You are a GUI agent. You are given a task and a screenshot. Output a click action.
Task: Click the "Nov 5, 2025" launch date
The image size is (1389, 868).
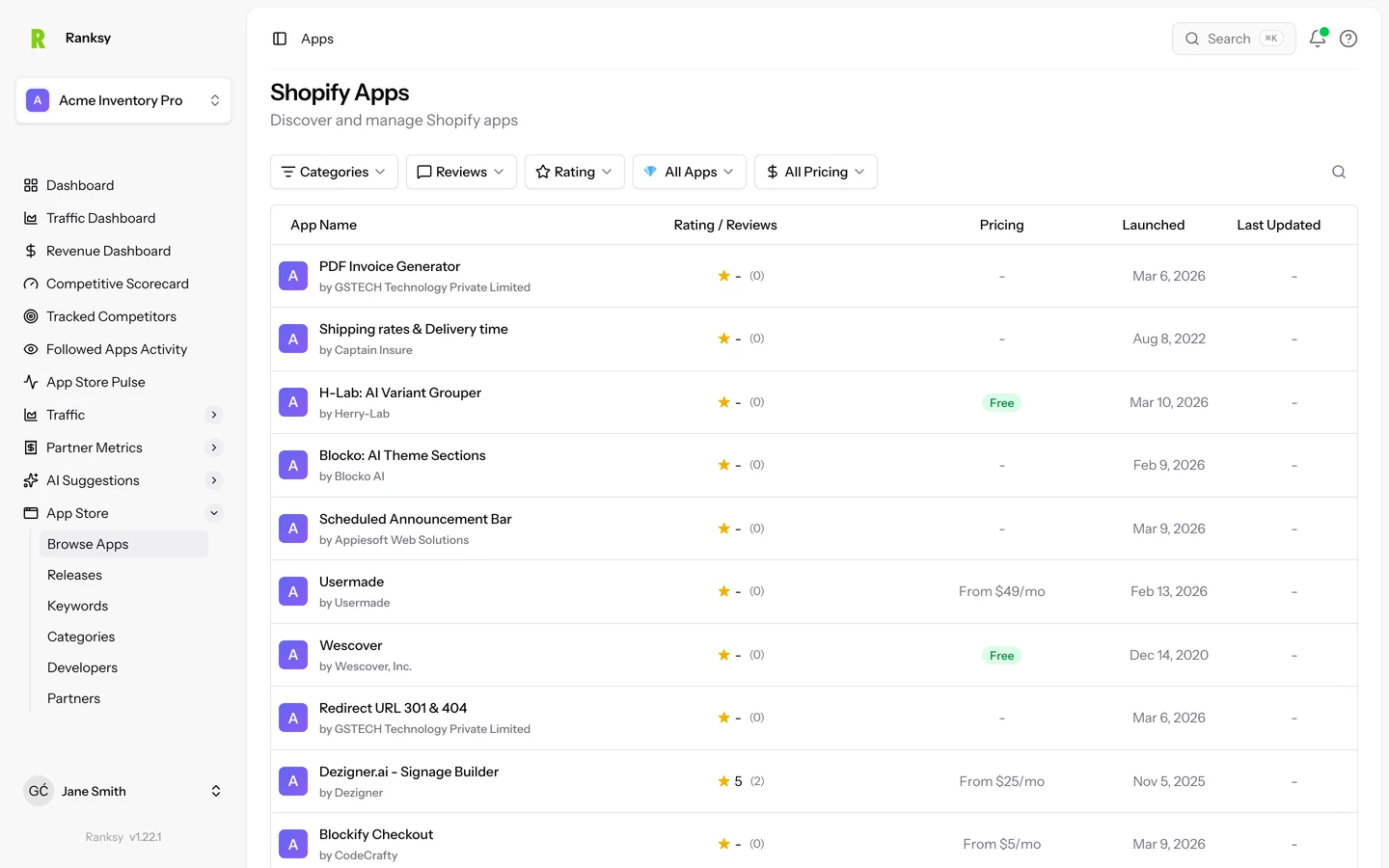click(1169, 781)
